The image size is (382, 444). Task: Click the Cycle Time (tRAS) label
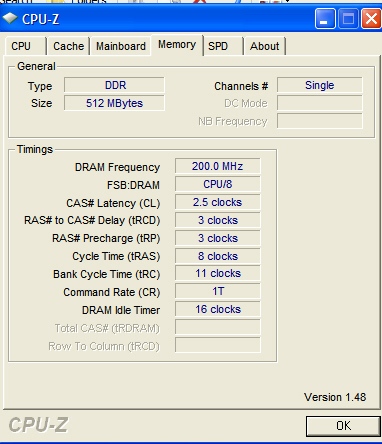tap(116, 256)
